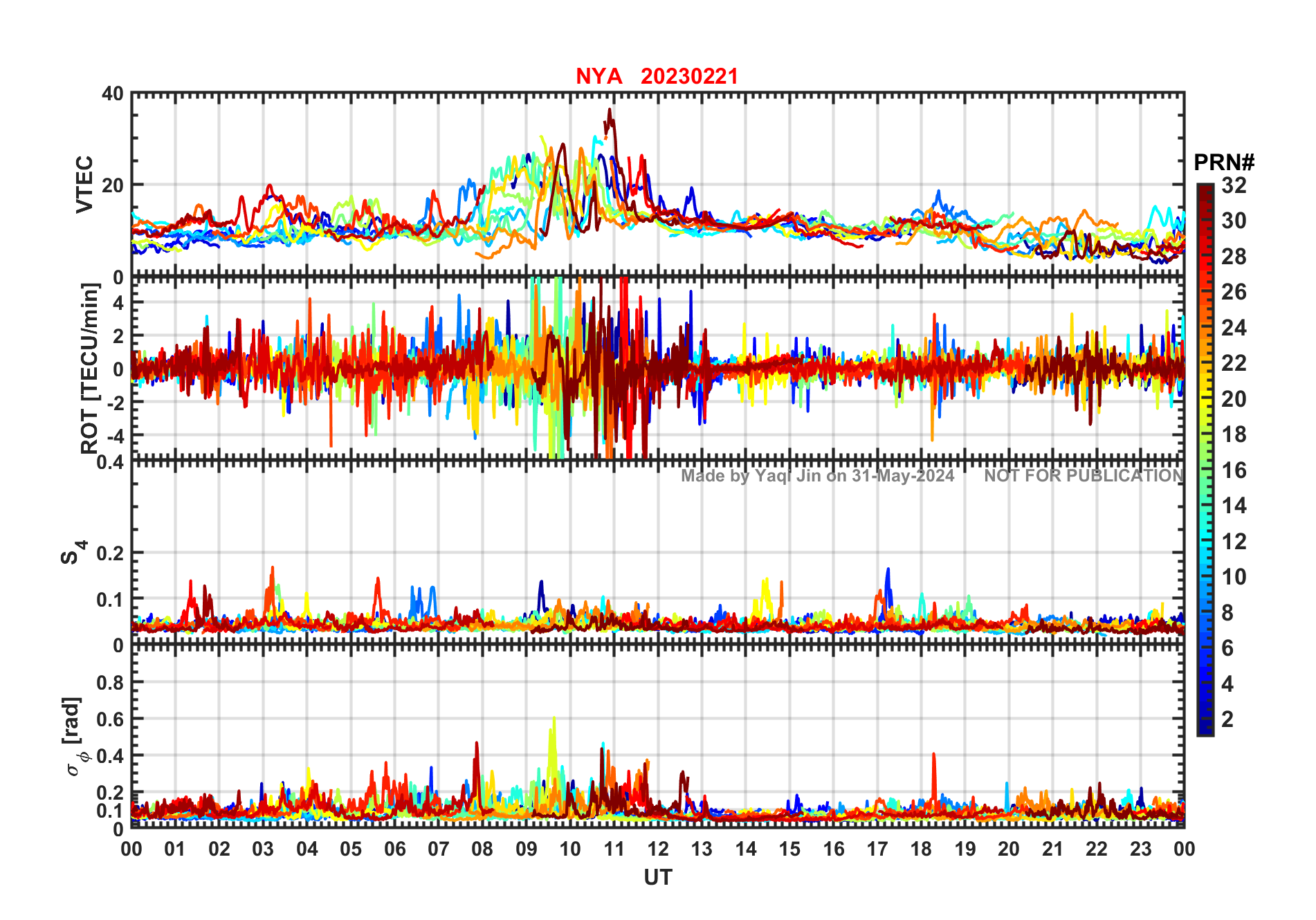
Task: Click x-axis hour tick "12"
Action: tap(658, 849)
